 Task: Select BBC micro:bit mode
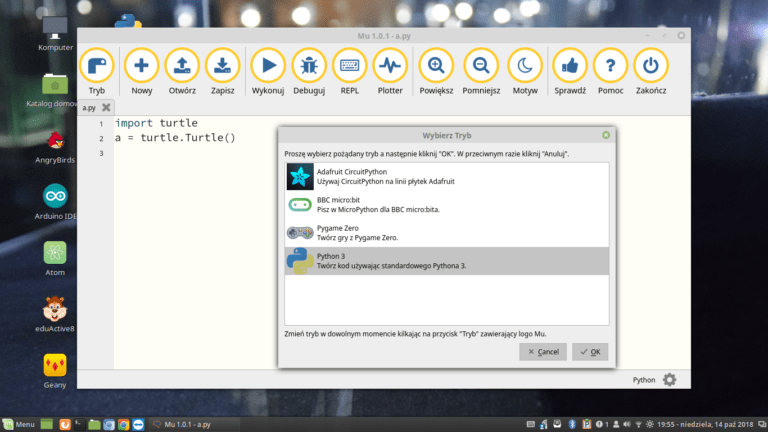(447, 205)
